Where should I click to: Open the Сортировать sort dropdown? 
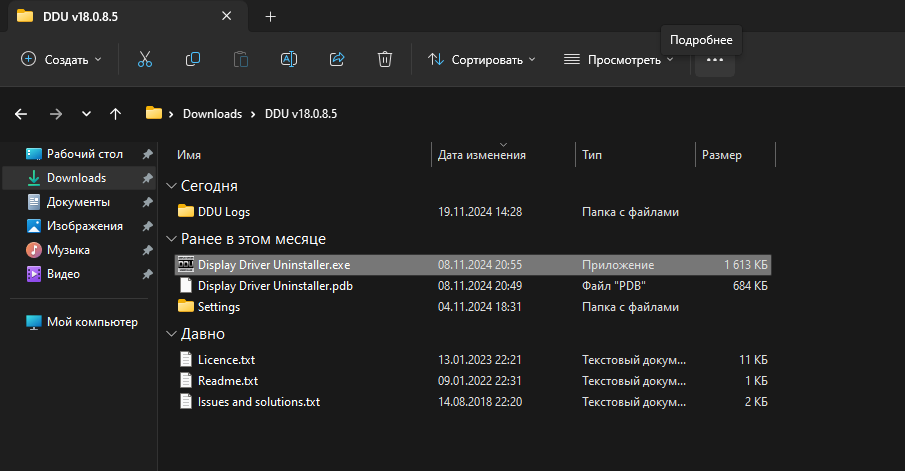[x=481, y=59]
